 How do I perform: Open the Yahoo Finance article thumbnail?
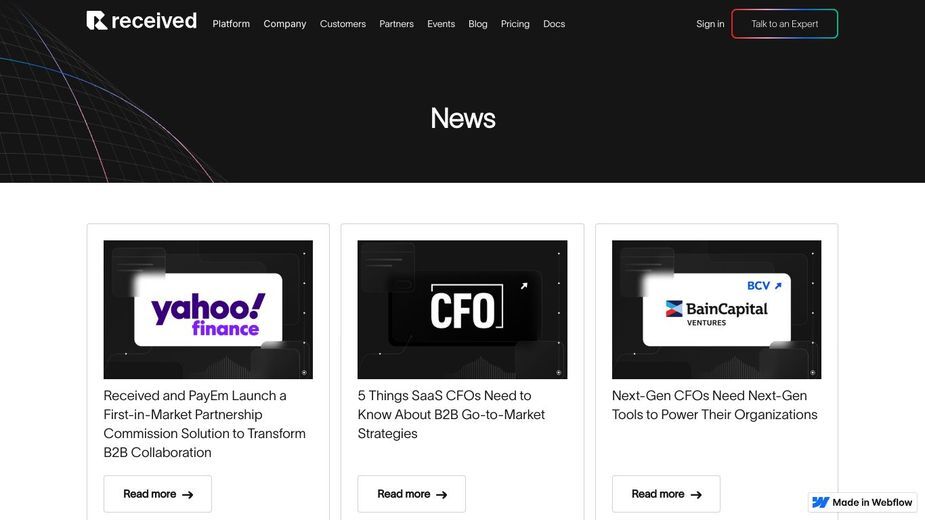(x=208, y=309)
